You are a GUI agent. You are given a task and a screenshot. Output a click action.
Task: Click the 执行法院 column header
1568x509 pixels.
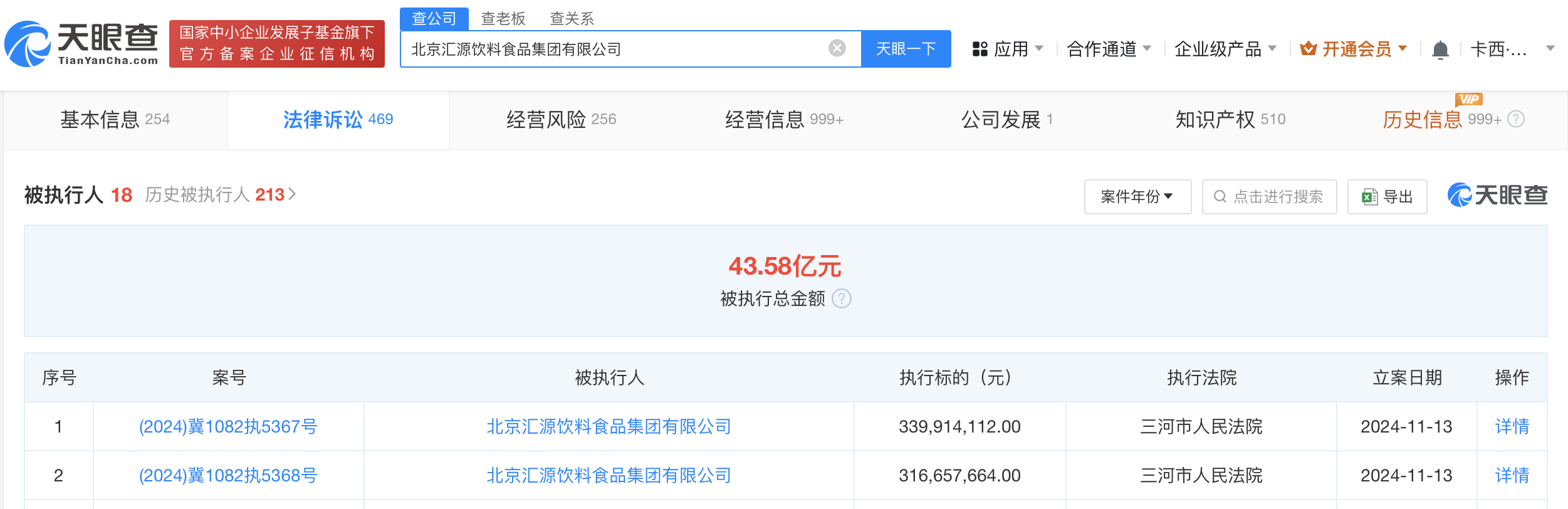tap(1201, 377)
